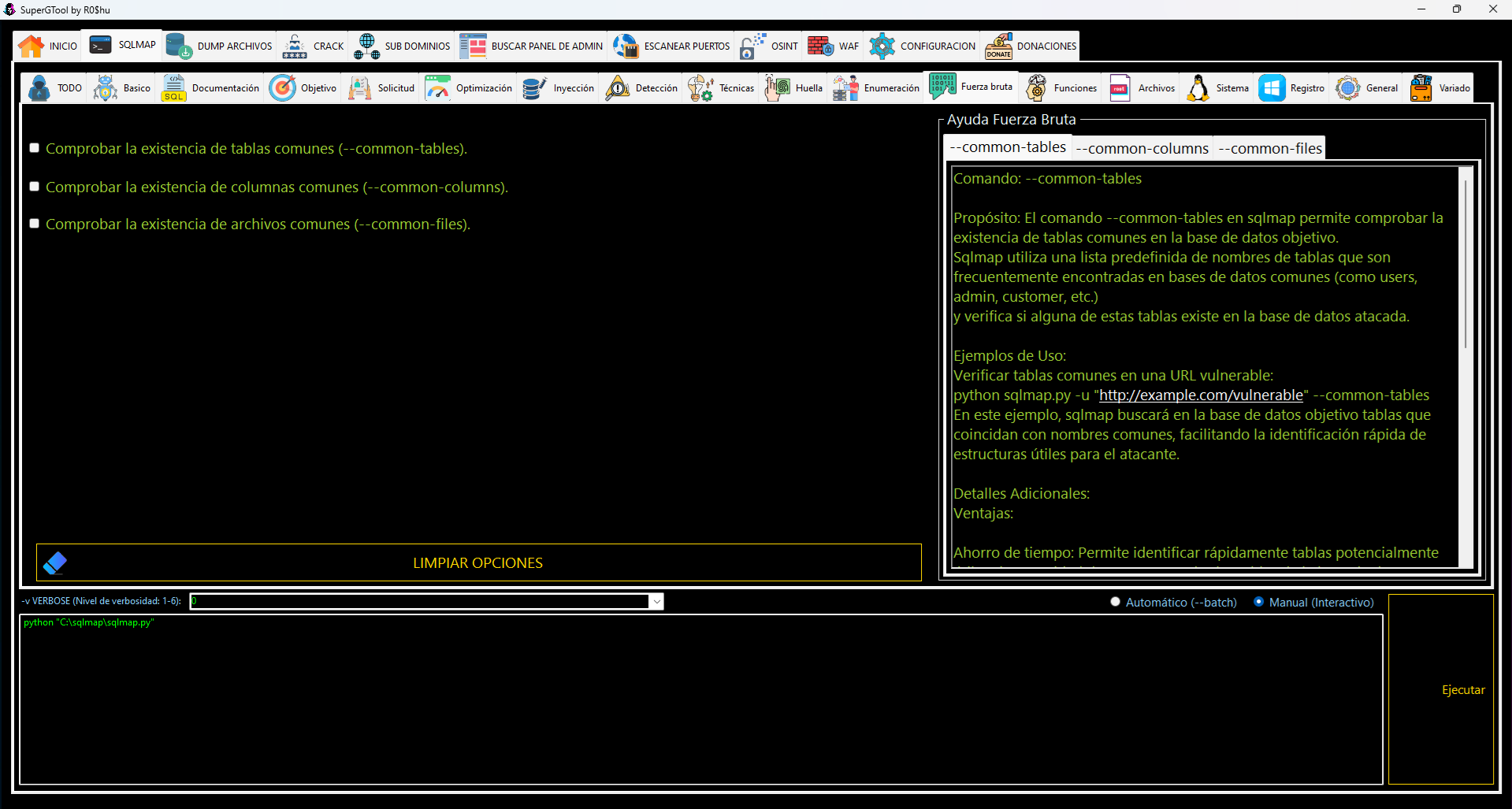Click the Basico robot icon
Screen dimensions: 1512x809
[x=106, y=88]
